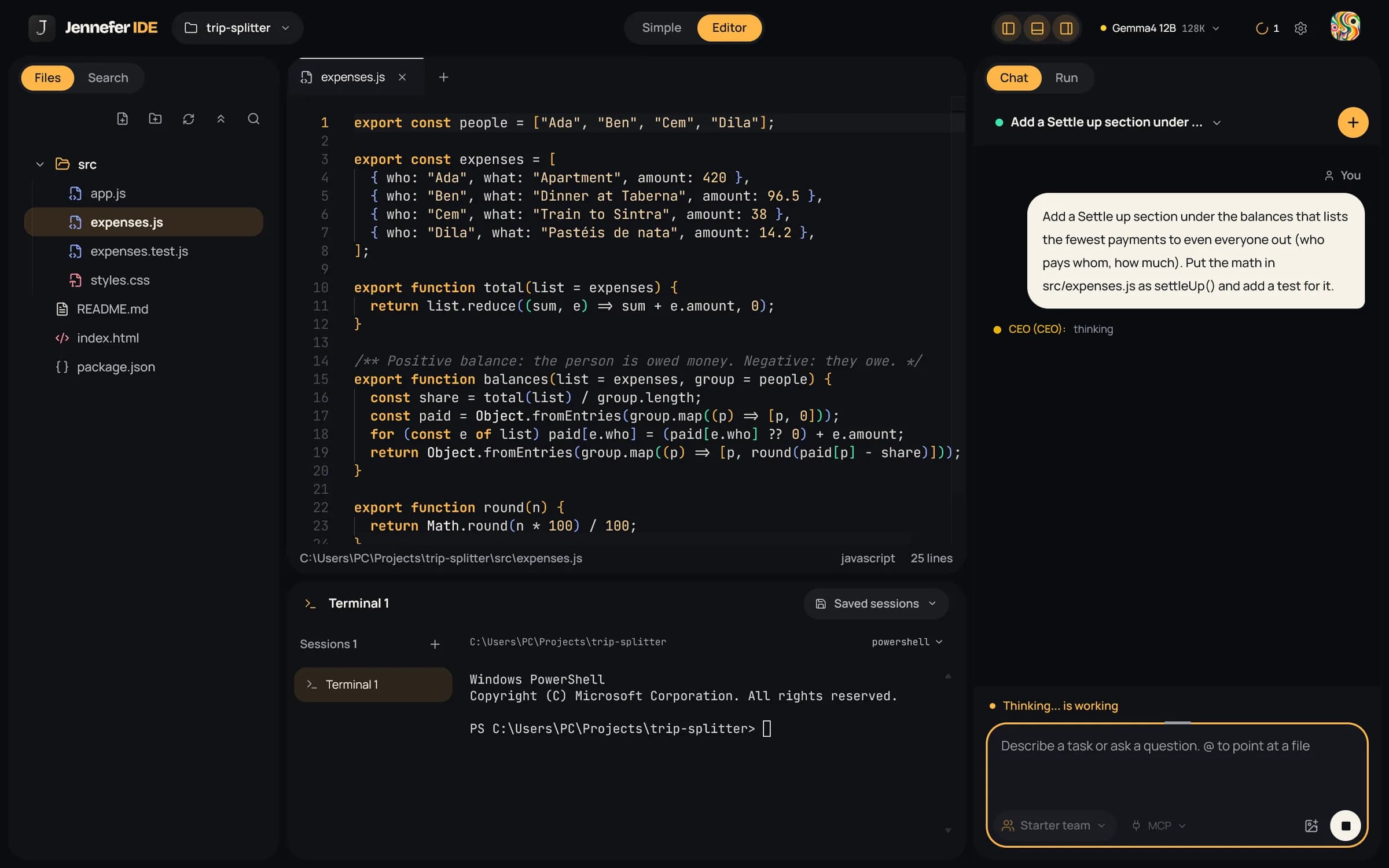Screen dimensions: 1389x868
Task: Open the trip-splitter project dropdown
Action: (237, 28)
